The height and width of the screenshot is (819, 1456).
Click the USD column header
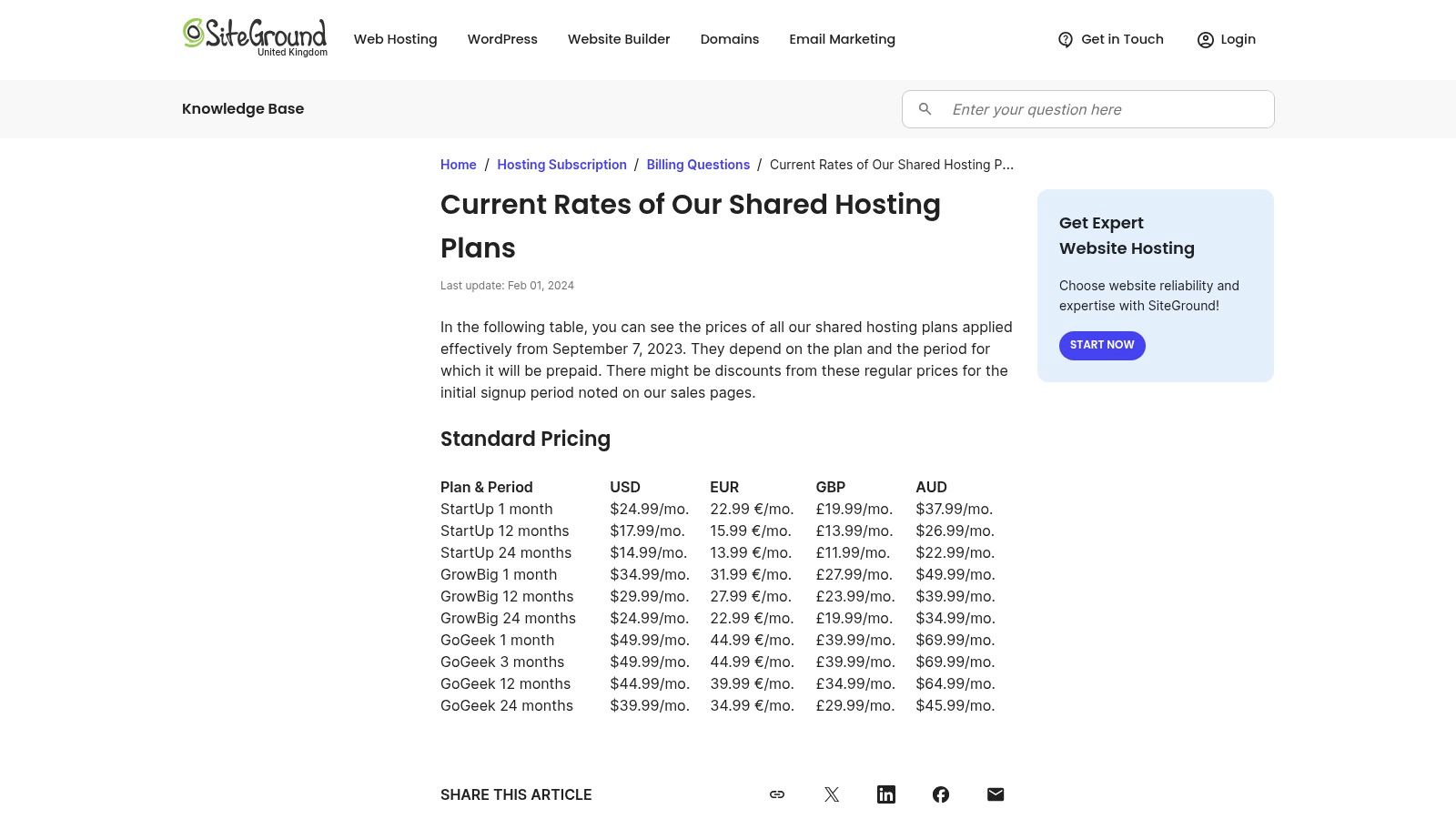pos(625,487)
